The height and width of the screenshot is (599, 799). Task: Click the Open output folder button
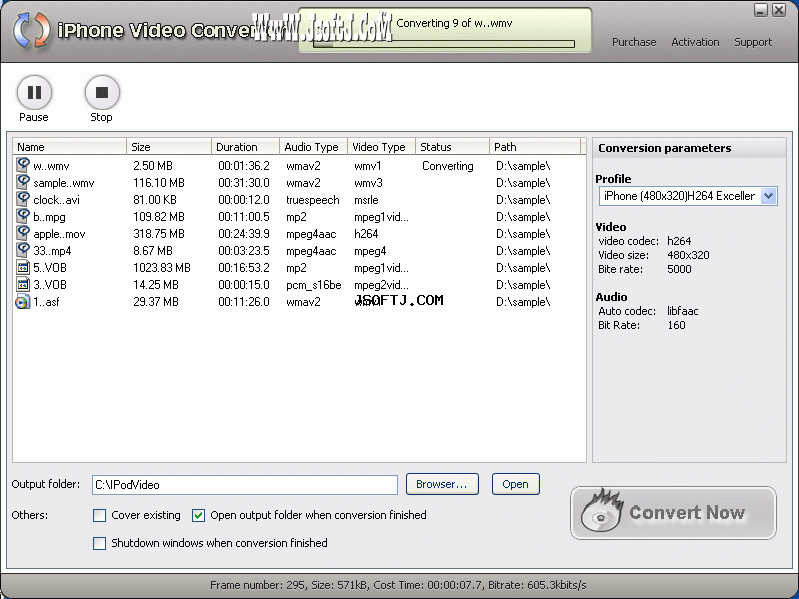(x=515, y=484)
